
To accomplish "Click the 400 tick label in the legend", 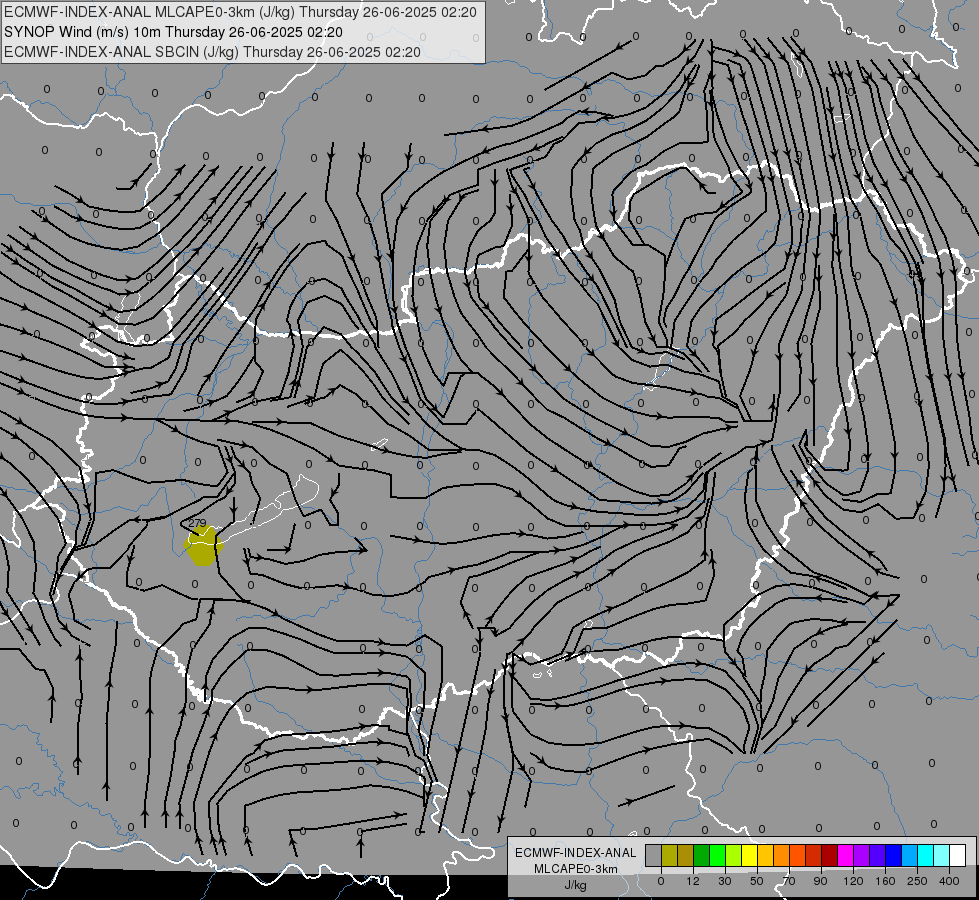I will pyautogui.click(x=949, y=881).
